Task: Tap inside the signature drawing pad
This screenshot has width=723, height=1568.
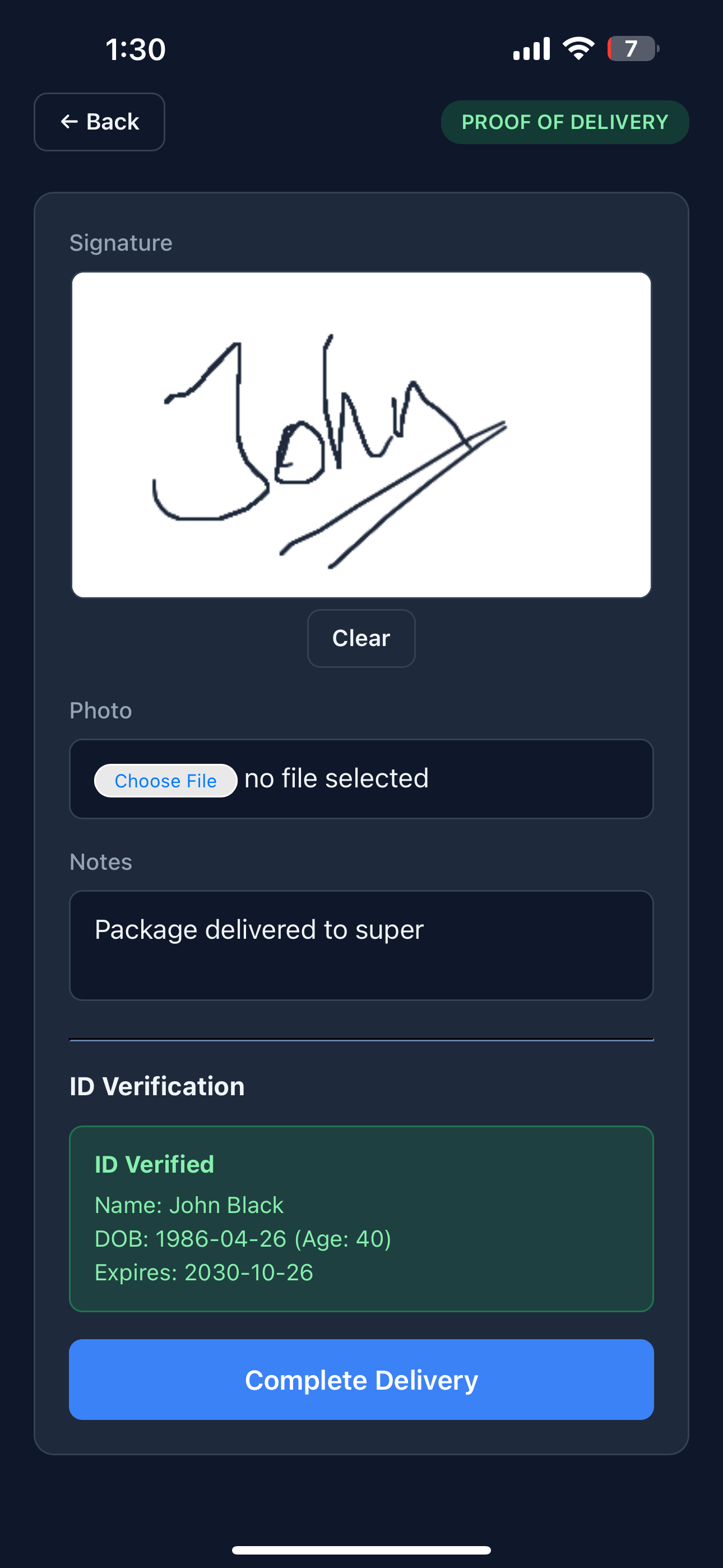Action: (361, 435)
